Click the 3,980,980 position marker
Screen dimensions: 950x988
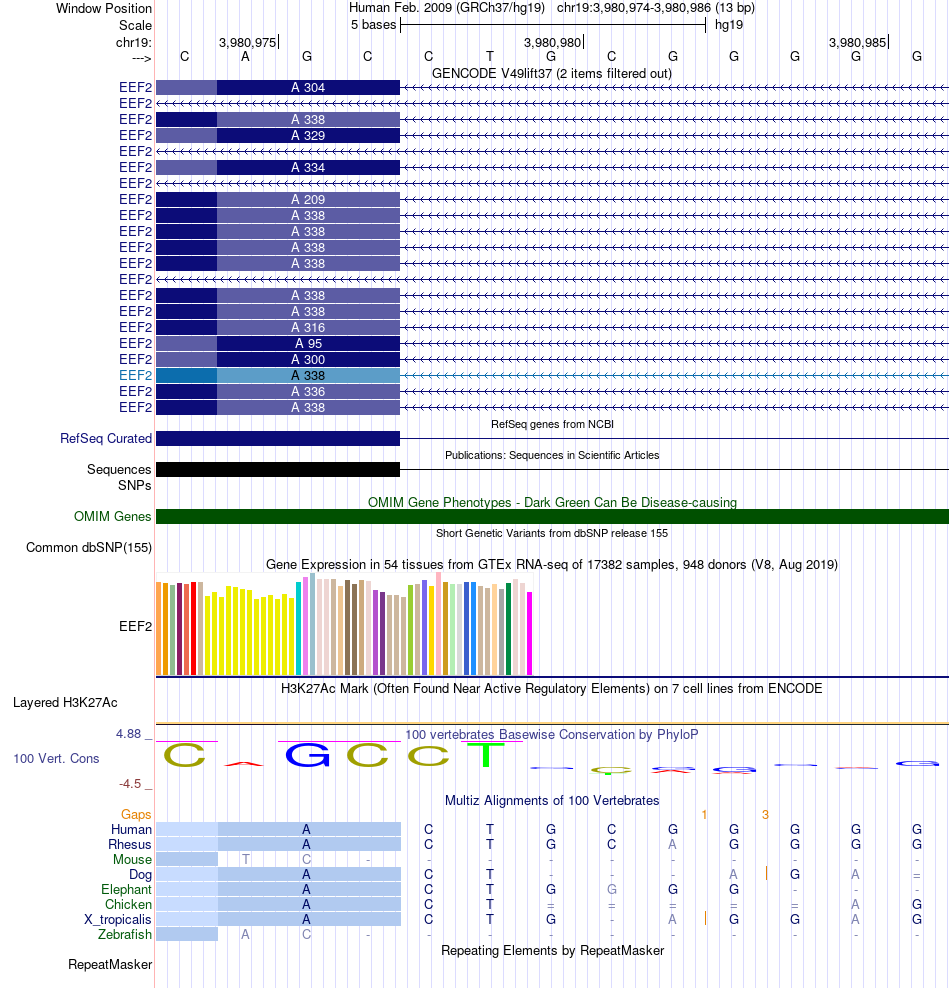click(x=552, y=43)
